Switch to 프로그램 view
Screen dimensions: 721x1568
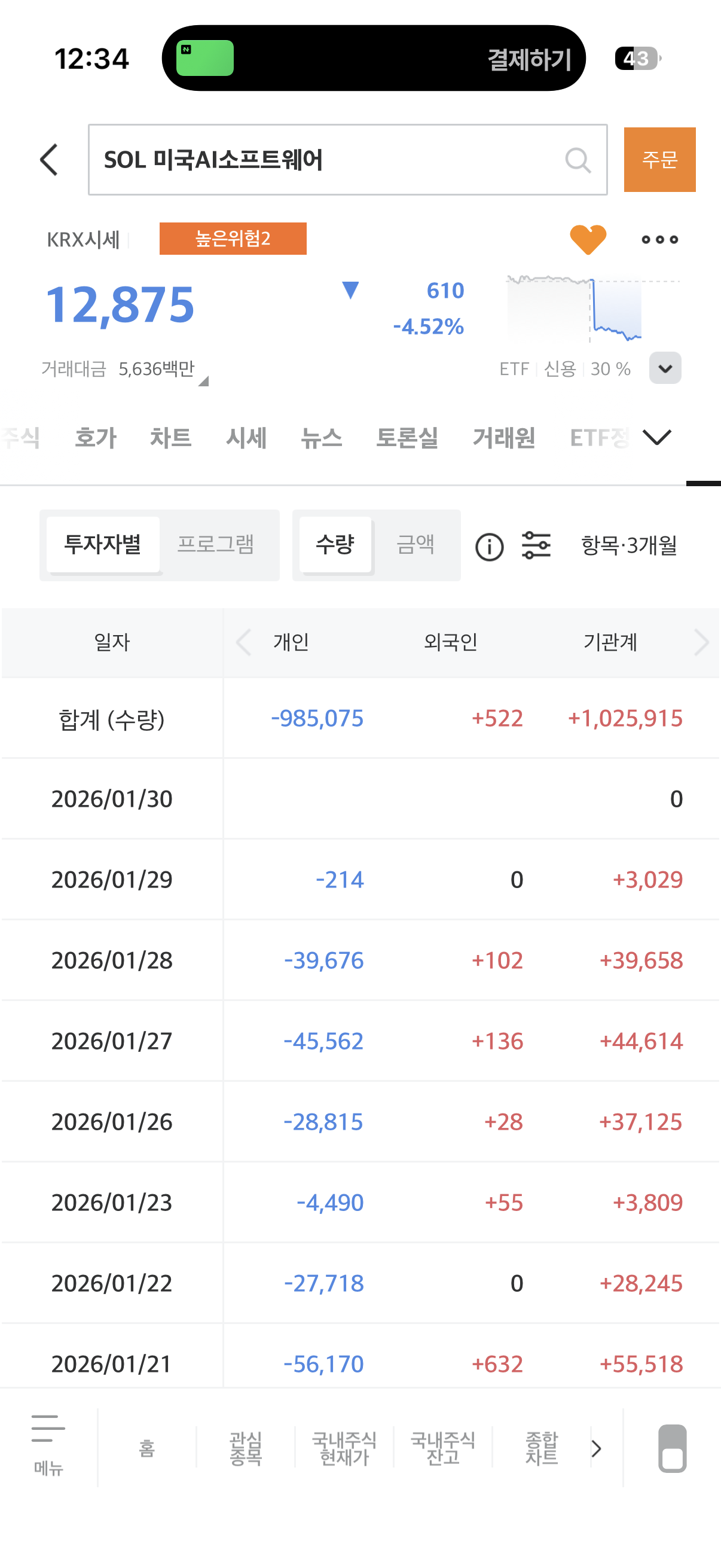(216, 544)
